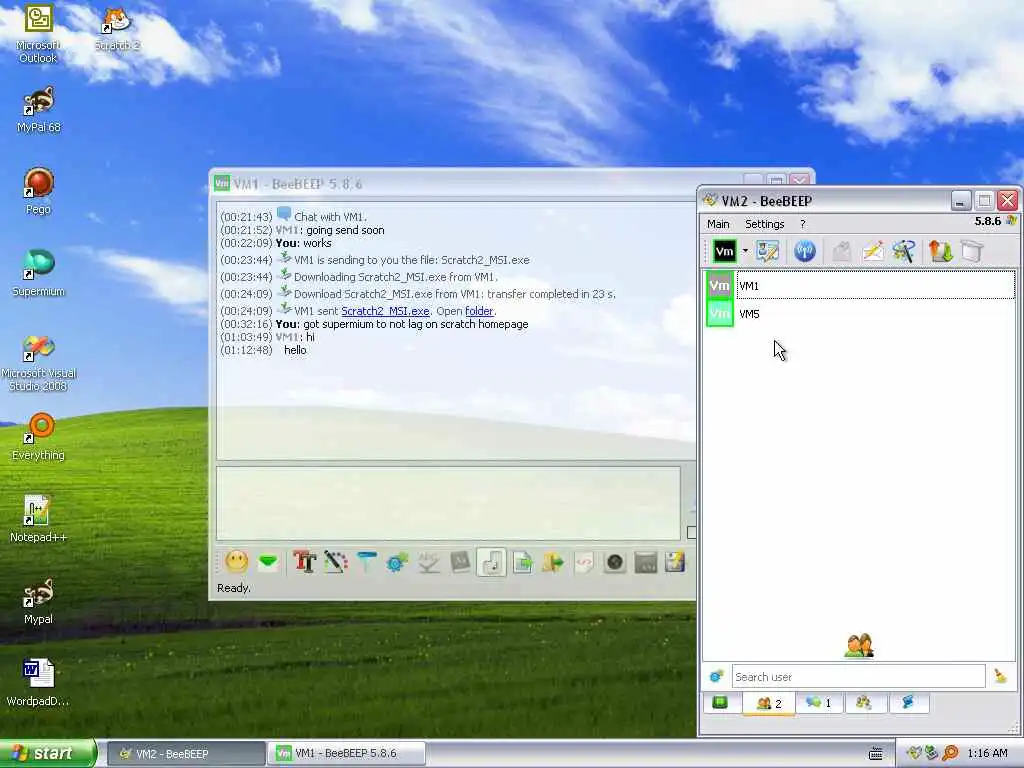The height and width of the screenshot is (768, 1024).
Task: Click the grayed-out tag icon in VM2 toolbar
Action: point(842,251)
